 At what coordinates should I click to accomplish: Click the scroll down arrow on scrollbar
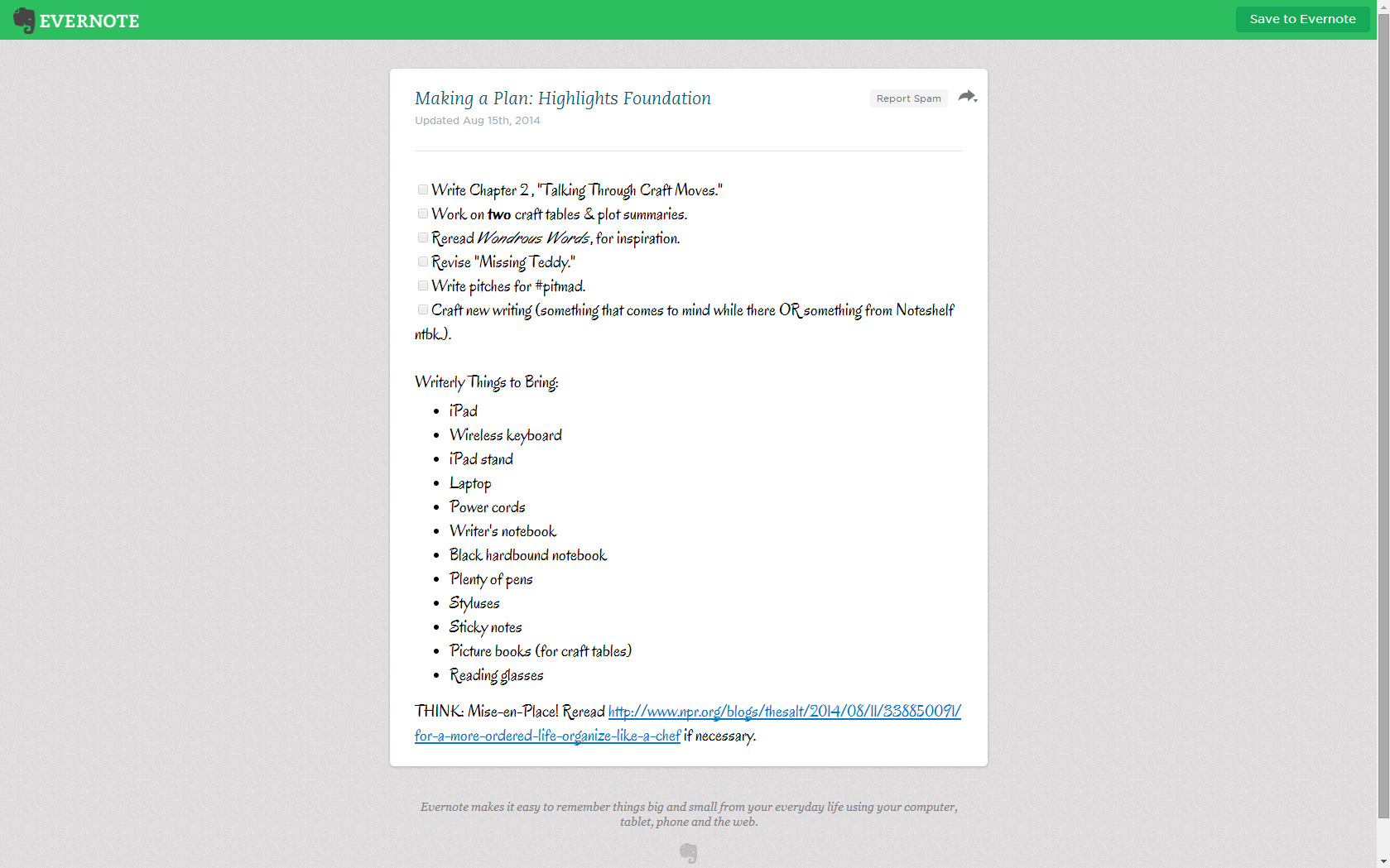[x=1383, y=862]
